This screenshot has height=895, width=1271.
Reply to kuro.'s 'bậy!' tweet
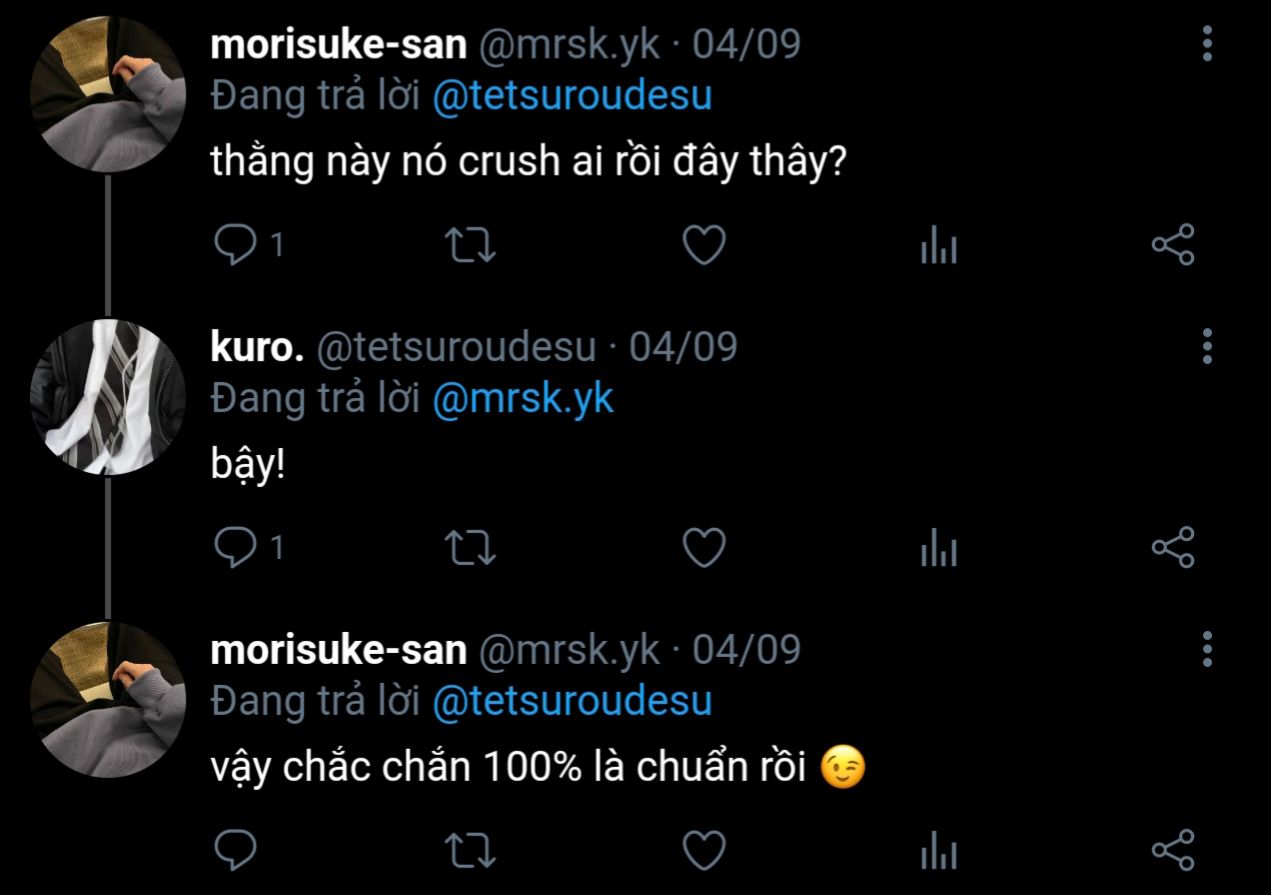click(236, 547)
